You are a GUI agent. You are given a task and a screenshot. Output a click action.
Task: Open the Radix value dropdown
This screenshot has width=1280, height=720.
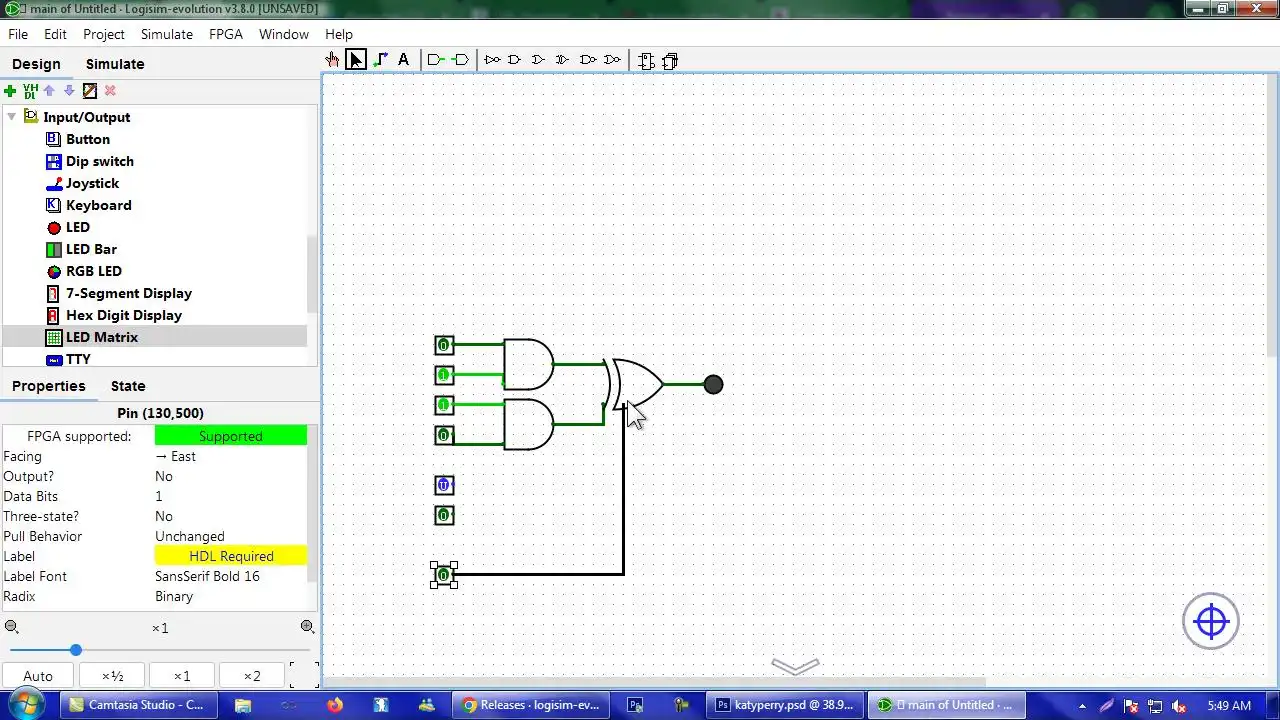point(231,596)
